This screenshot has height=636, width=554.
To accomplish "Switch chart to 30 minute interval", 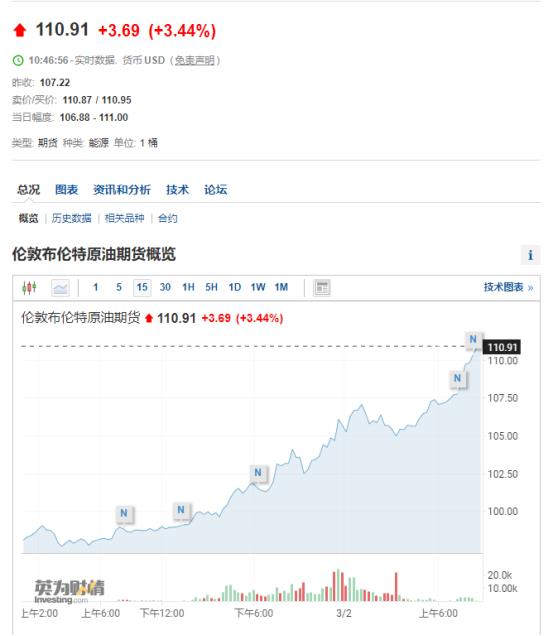I will coord(165,288).
